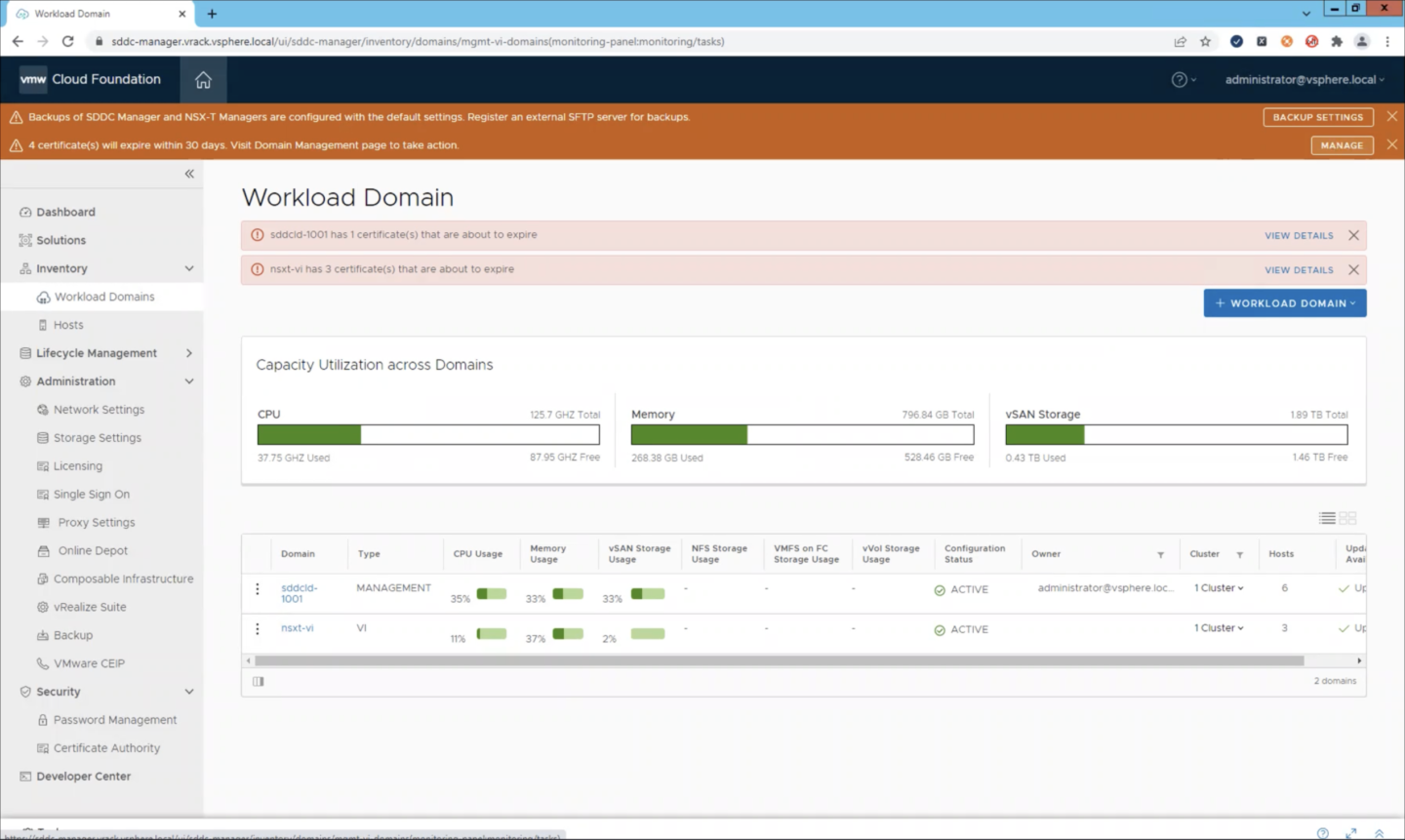Click the CPU capacity utilization bar
The image size is (1405, 840).
[427, 434]
